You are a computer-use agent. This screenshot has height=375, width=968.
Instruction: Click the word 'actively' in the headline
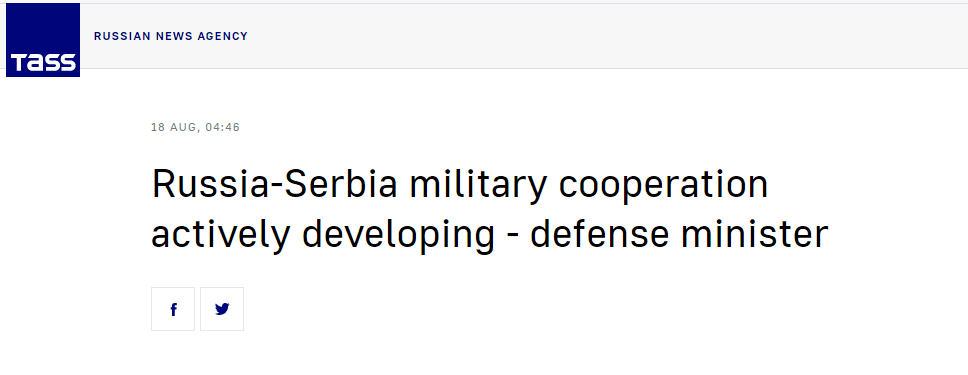click(x=220, y=235)
